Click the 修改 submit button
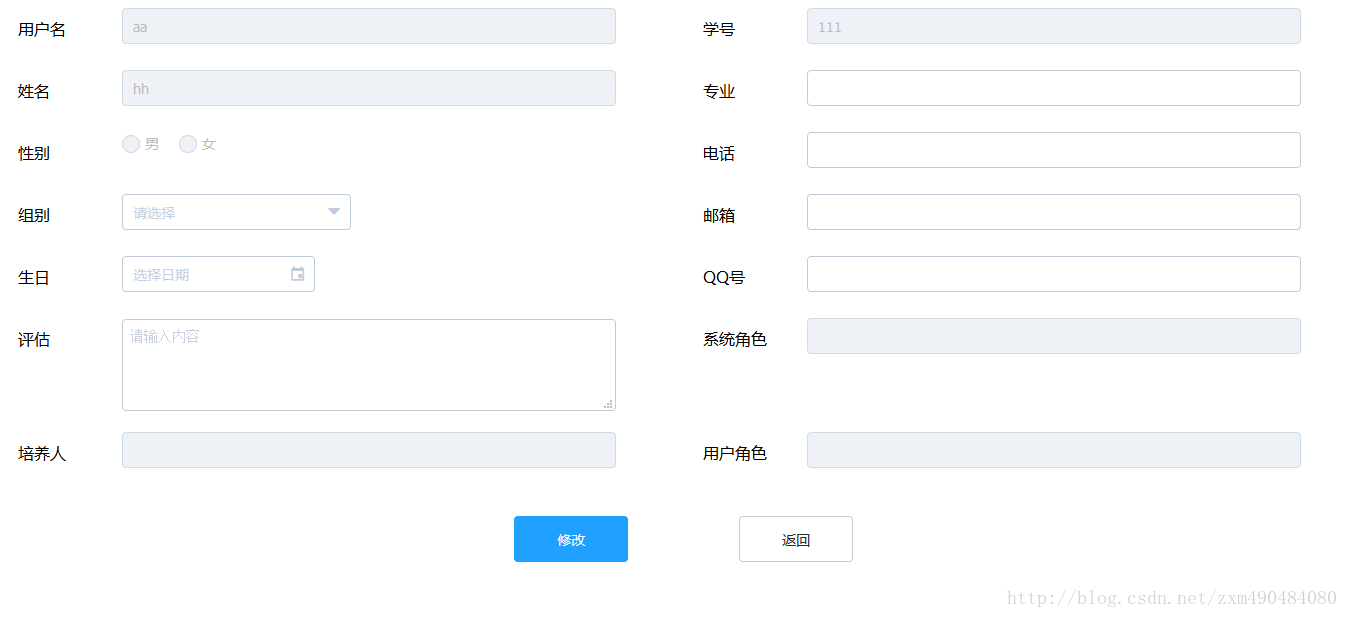Viewport: 1349px width, 618px height. pos(570,539)
